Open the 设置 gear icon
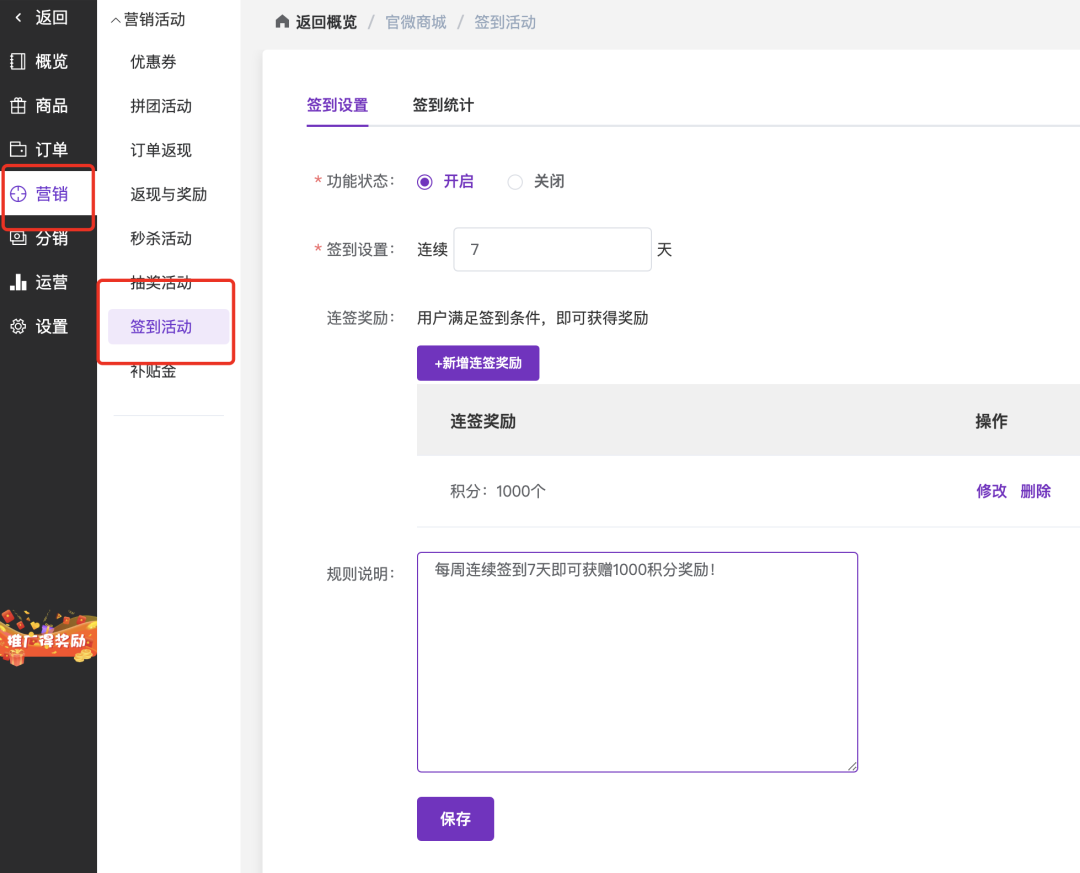 18,326
